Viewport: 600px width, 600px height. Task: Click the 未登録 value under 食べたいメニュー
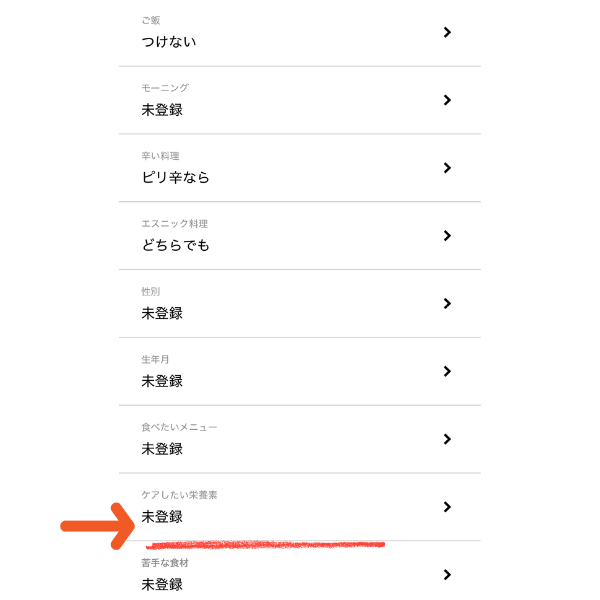162,449
